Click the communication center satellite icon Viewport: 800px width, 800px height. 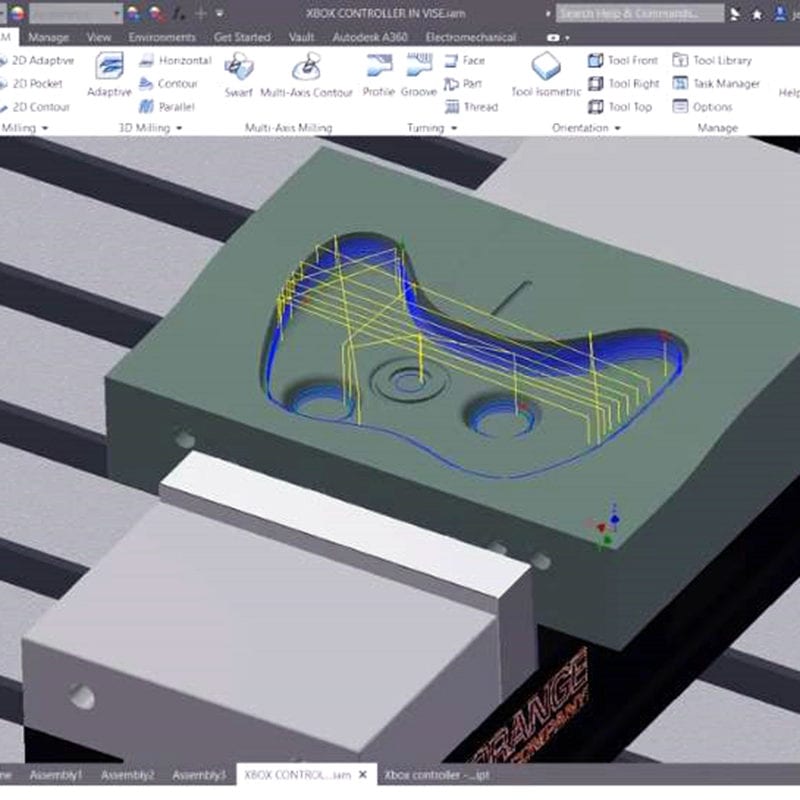(735, 14)
